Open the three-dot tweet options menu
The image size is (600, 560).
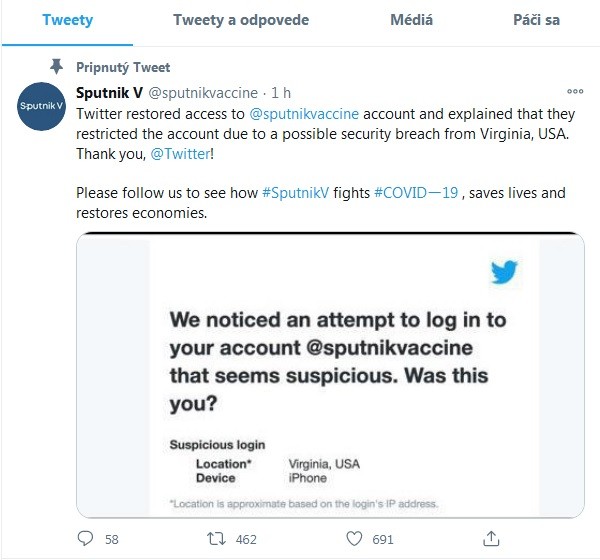click(x=575, y=91)
